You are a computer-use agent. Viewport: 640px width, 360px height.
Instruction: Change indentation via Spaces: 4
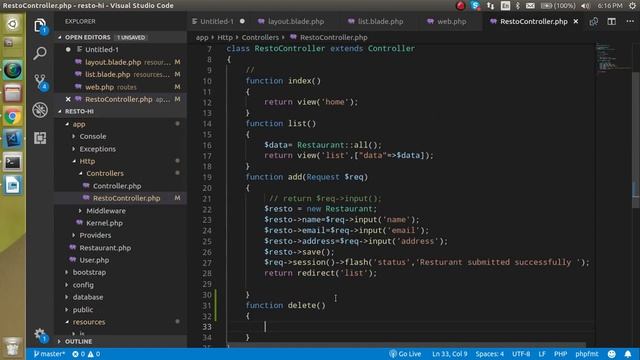coord(489,354)
